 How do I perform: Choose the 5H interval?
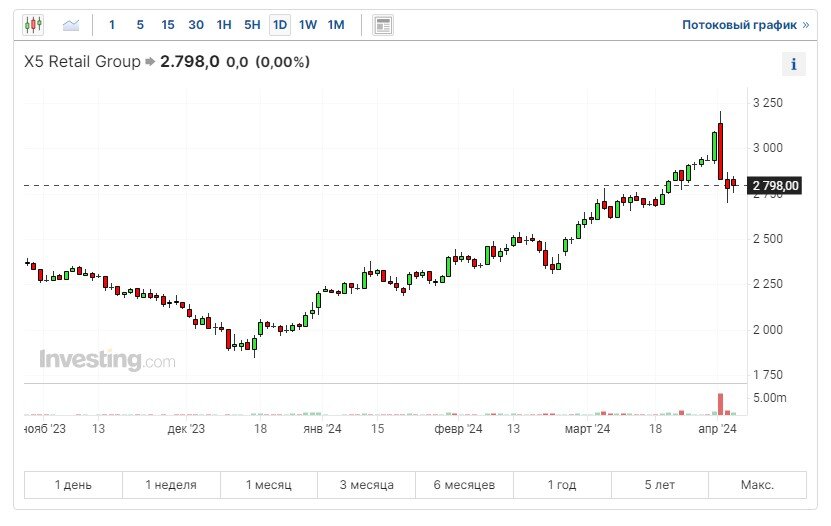[252, 25]
